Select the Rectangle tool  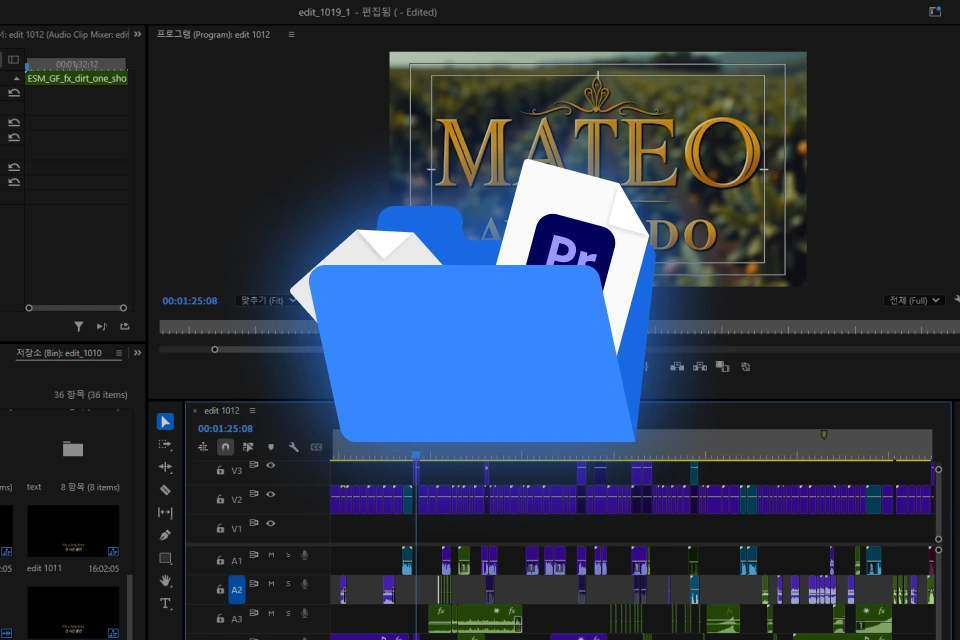[165, 558]
